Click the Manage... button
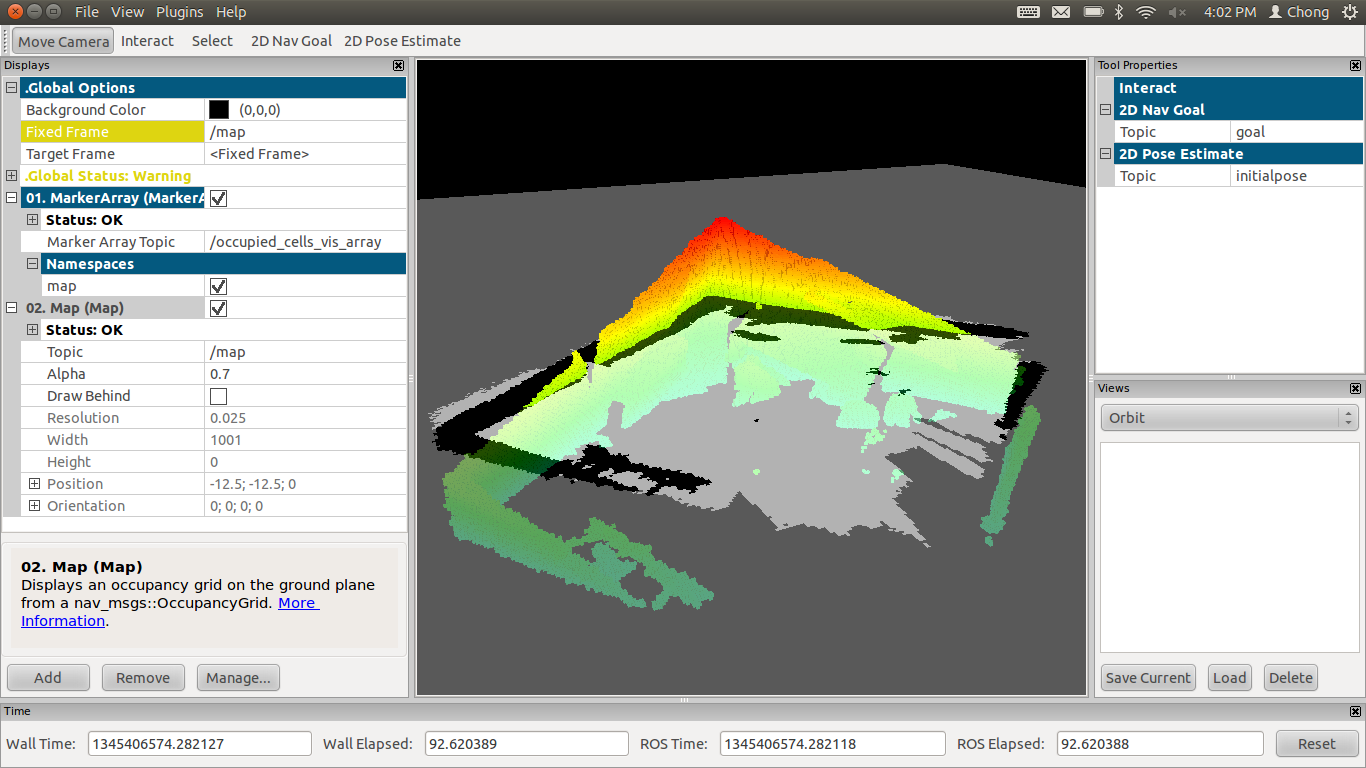 tap(238, 677)
